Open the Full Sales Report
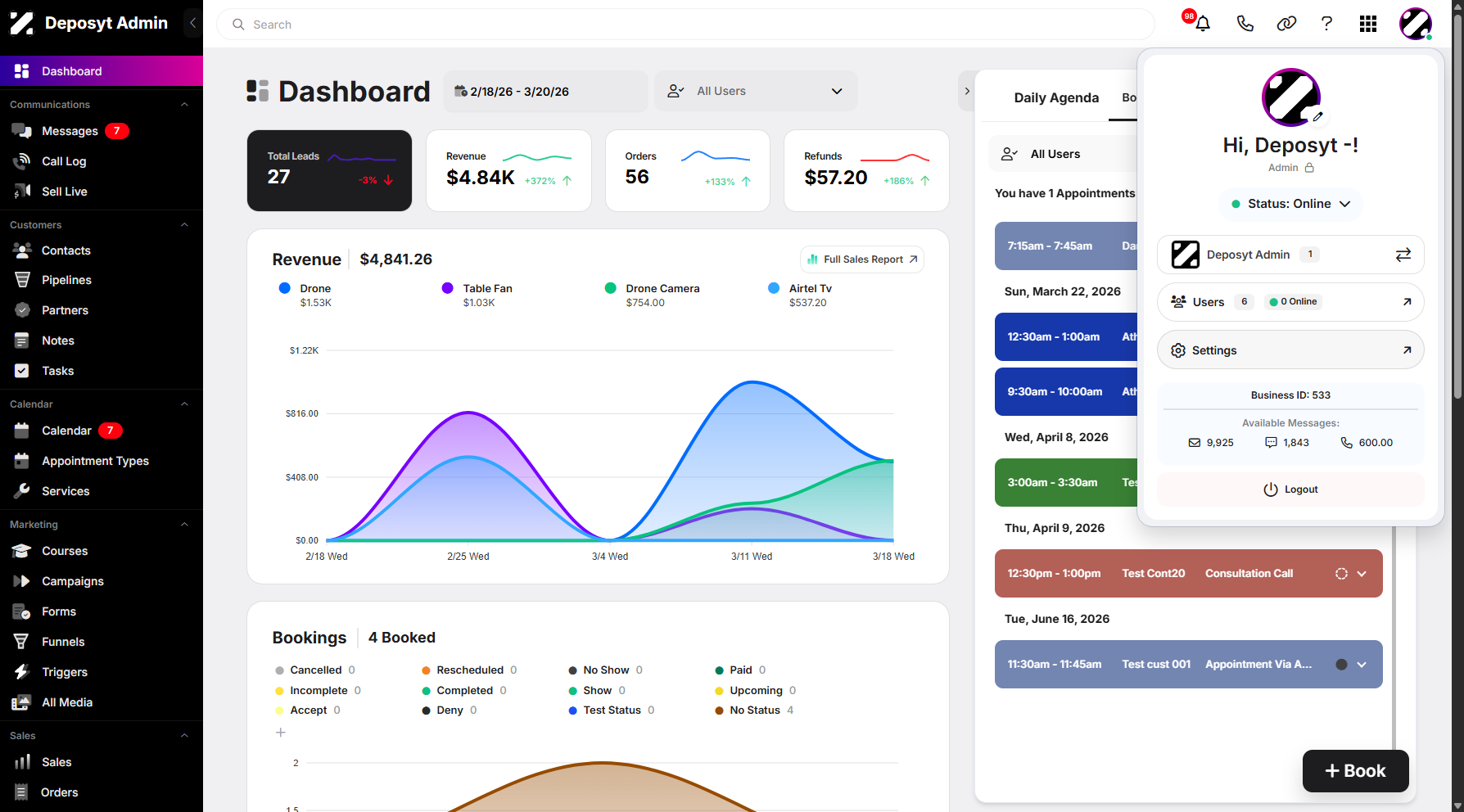The height and width of the screenshot is (812, 1464). [x=862, y=259]
